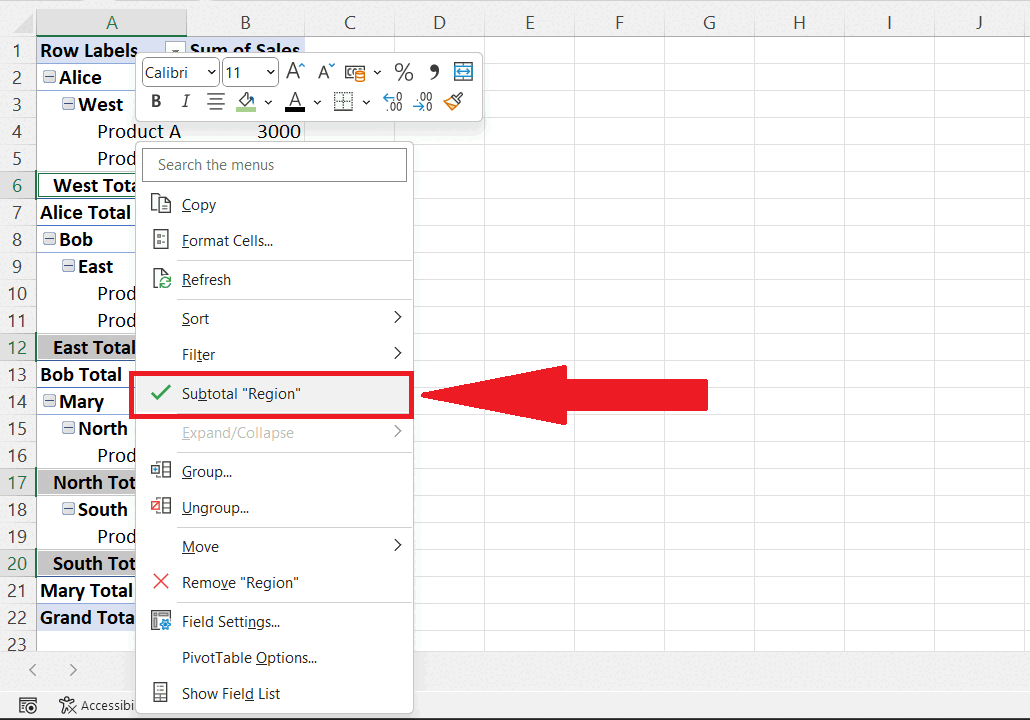Apply comma style formatting

click(x=433, y=71)
